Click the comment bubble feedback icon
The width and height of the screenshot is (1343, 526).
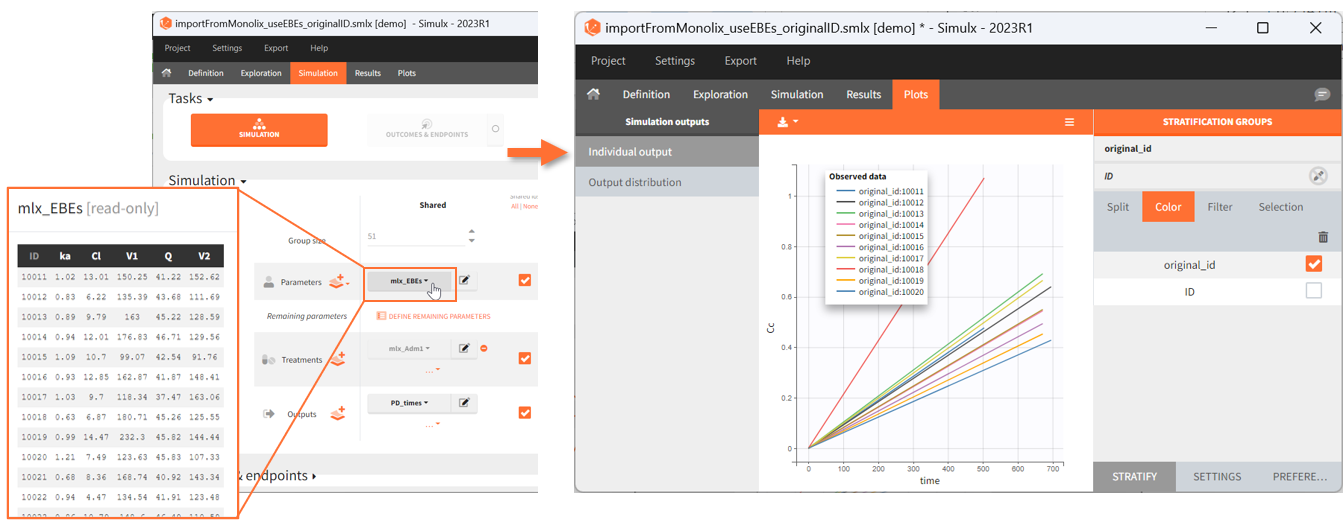[1322, 95]
